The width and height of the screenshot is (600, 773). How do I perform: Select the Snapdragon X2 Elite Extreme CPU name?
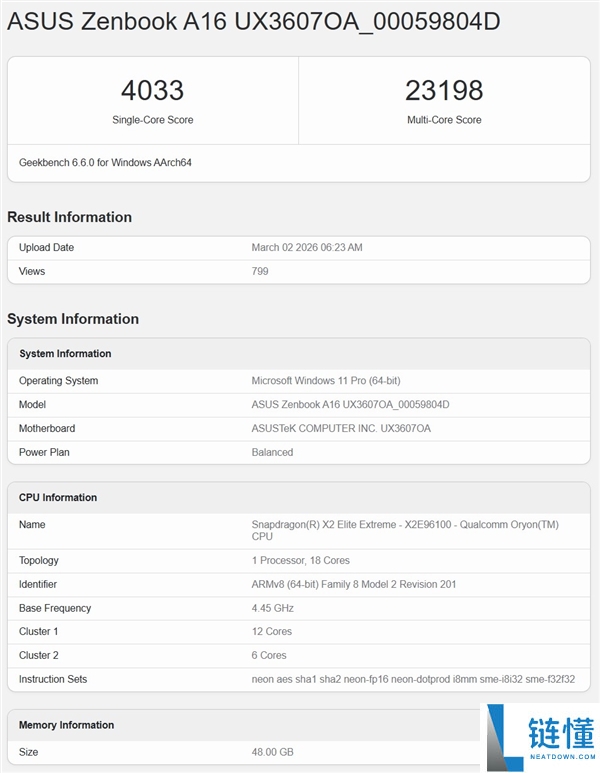tap(405, 530)
